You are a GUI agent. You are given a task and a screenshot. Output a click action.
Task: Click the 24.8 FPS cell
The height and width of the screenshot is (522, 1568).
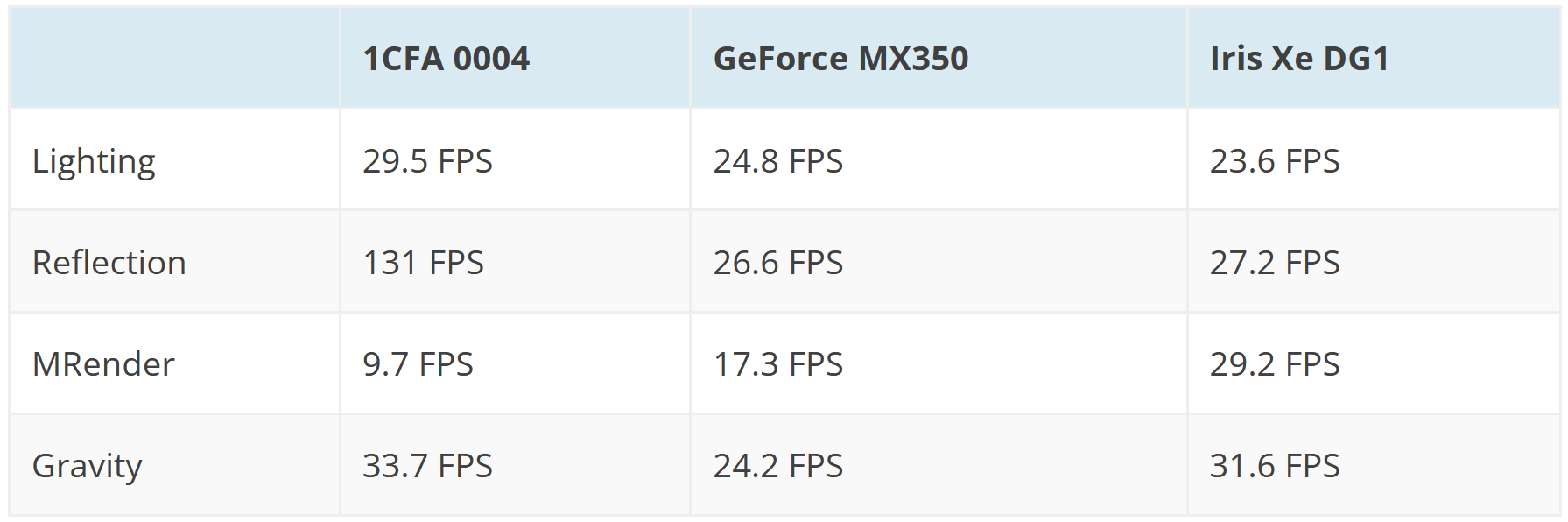777,161
